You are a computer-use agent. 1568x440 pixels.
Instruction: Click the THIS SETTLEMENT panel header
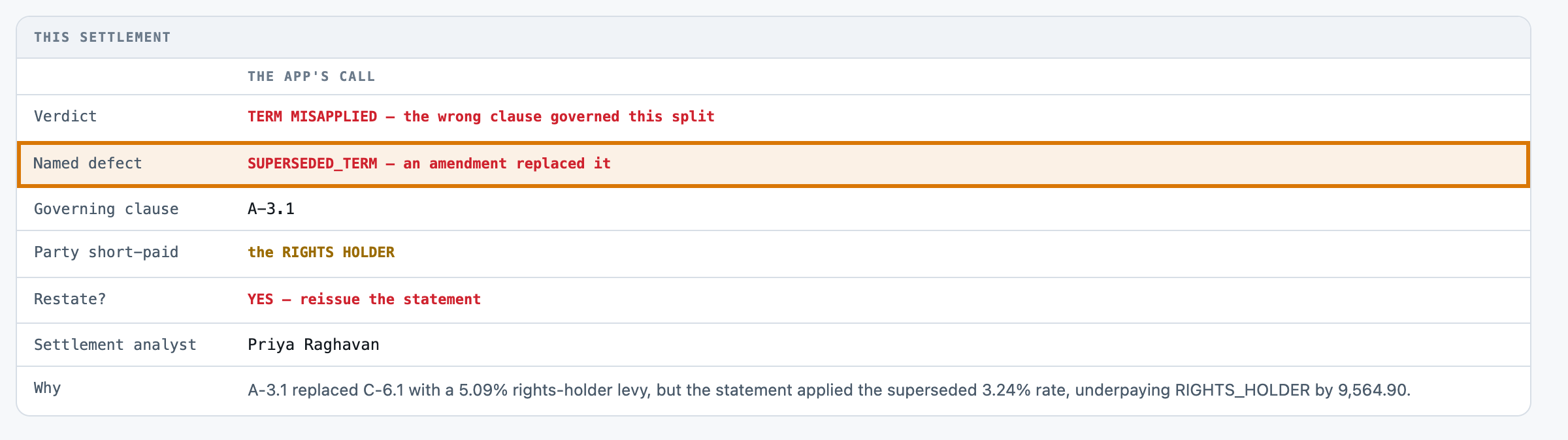102,37
